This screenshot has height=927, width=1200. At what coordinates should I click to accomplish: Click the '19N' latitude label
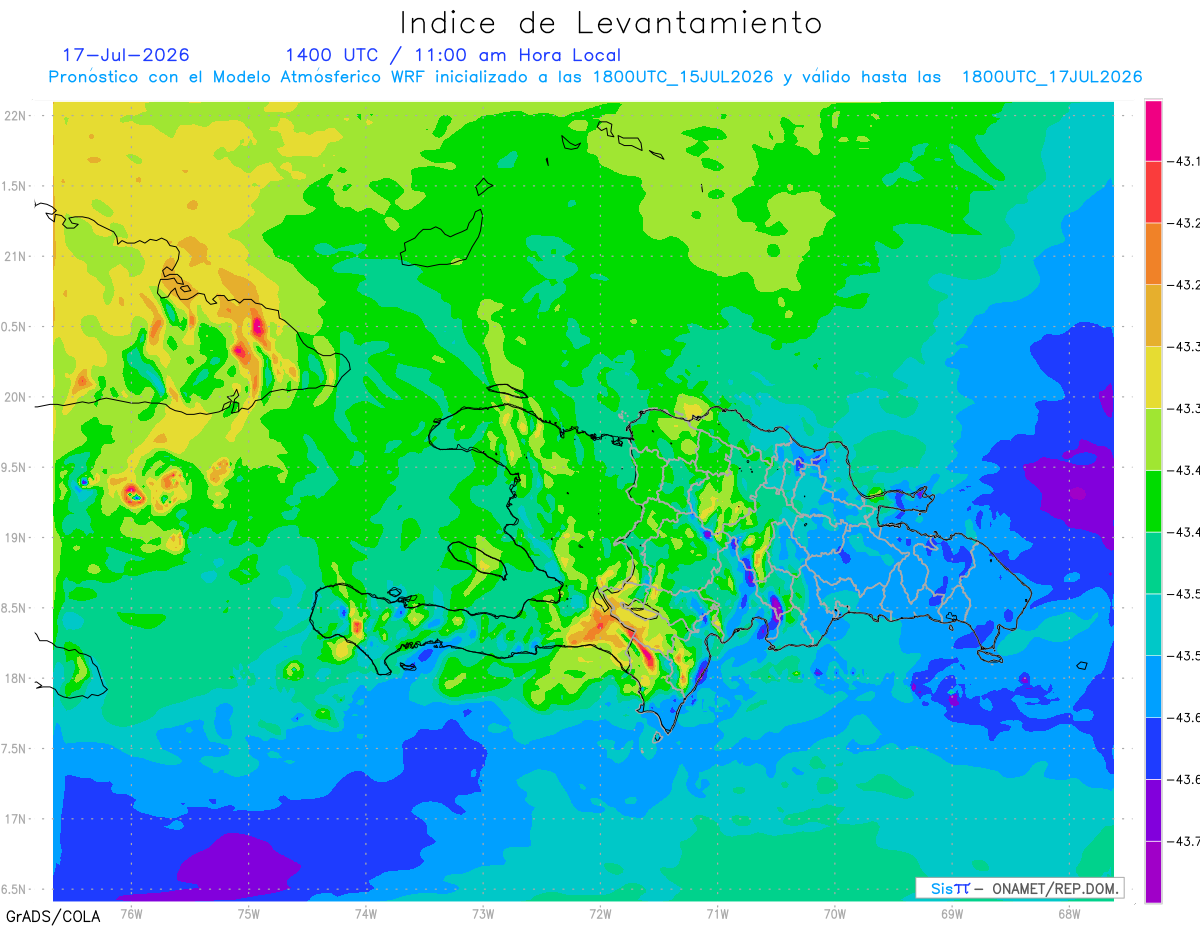click(17, 538)
